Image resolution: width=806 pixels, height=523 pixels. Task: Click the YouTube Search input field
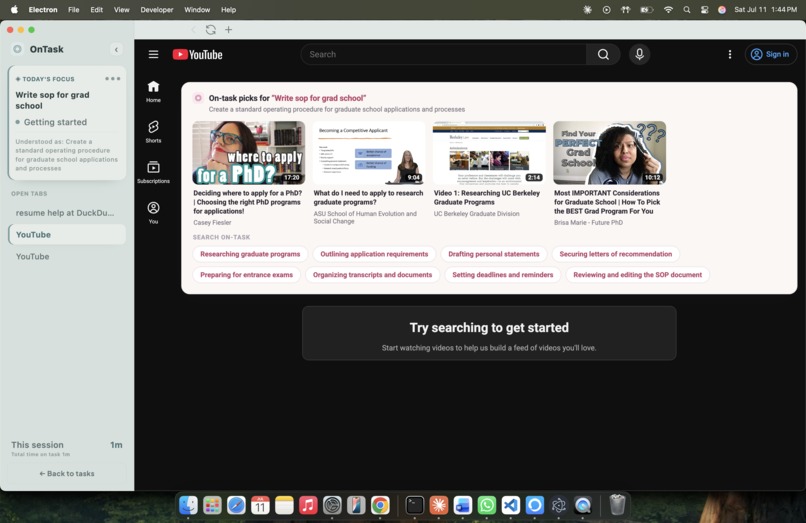[x=444, y=55]
